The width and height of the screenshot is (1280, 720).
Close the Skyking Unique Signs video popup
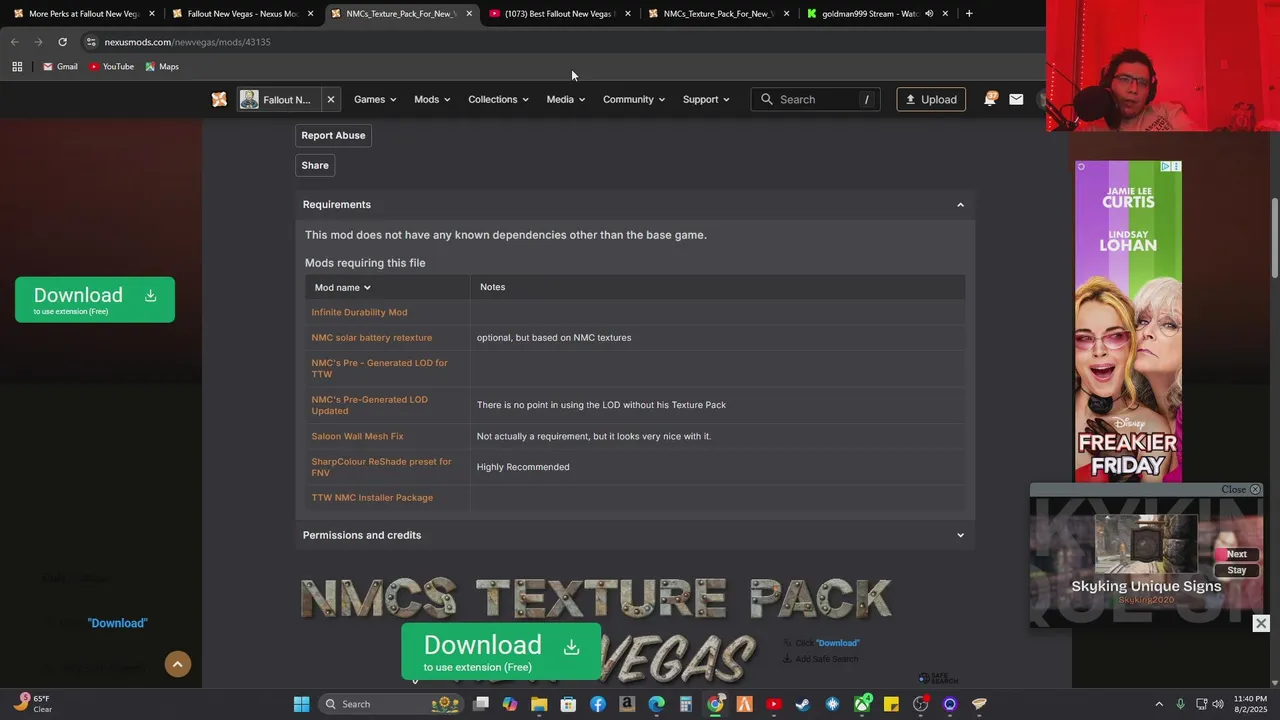tap(1241, 490)
